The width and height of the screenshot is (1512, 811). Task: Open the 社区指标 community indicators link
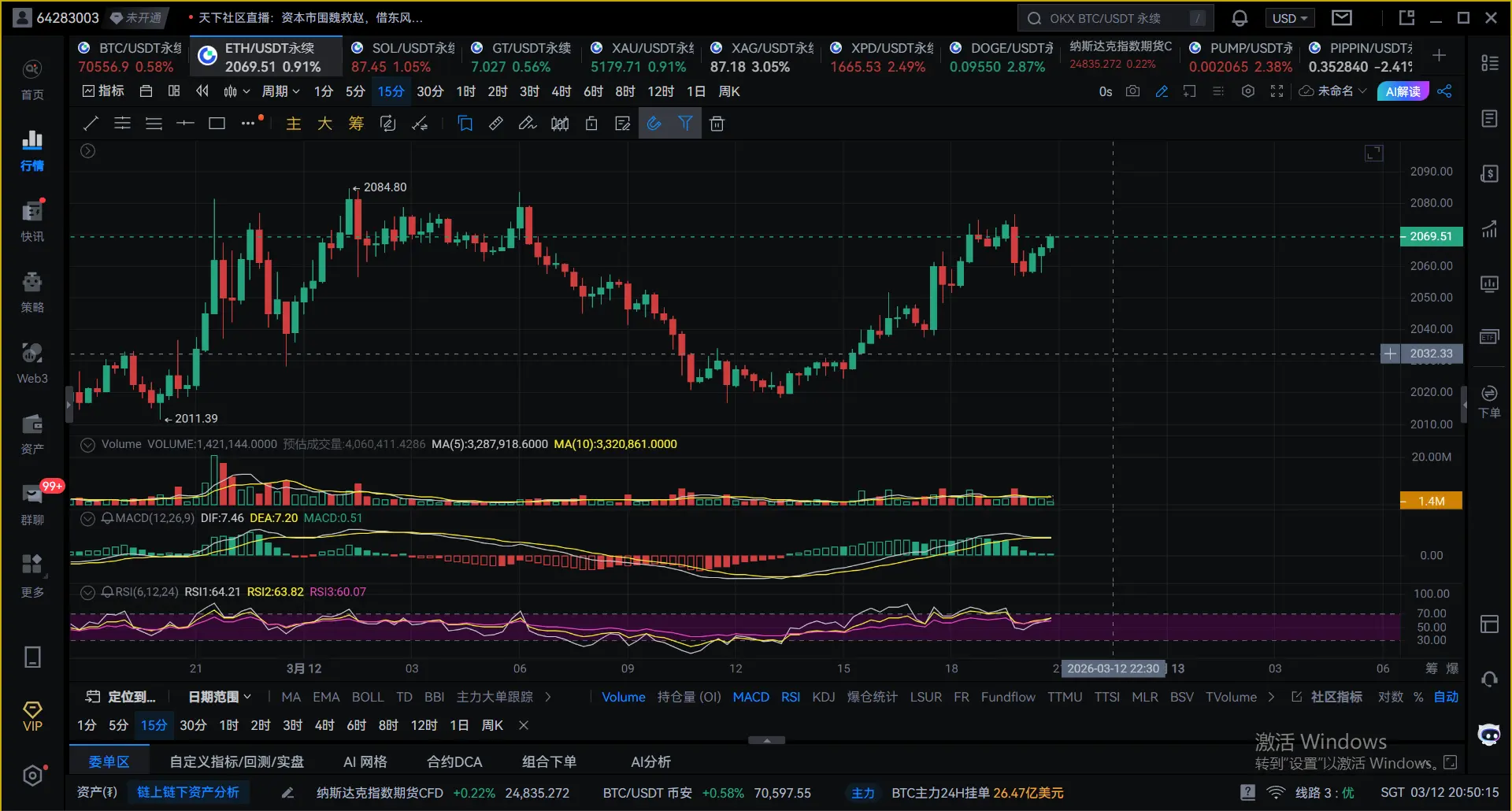pyautogui.click(x=1328, y=697)
